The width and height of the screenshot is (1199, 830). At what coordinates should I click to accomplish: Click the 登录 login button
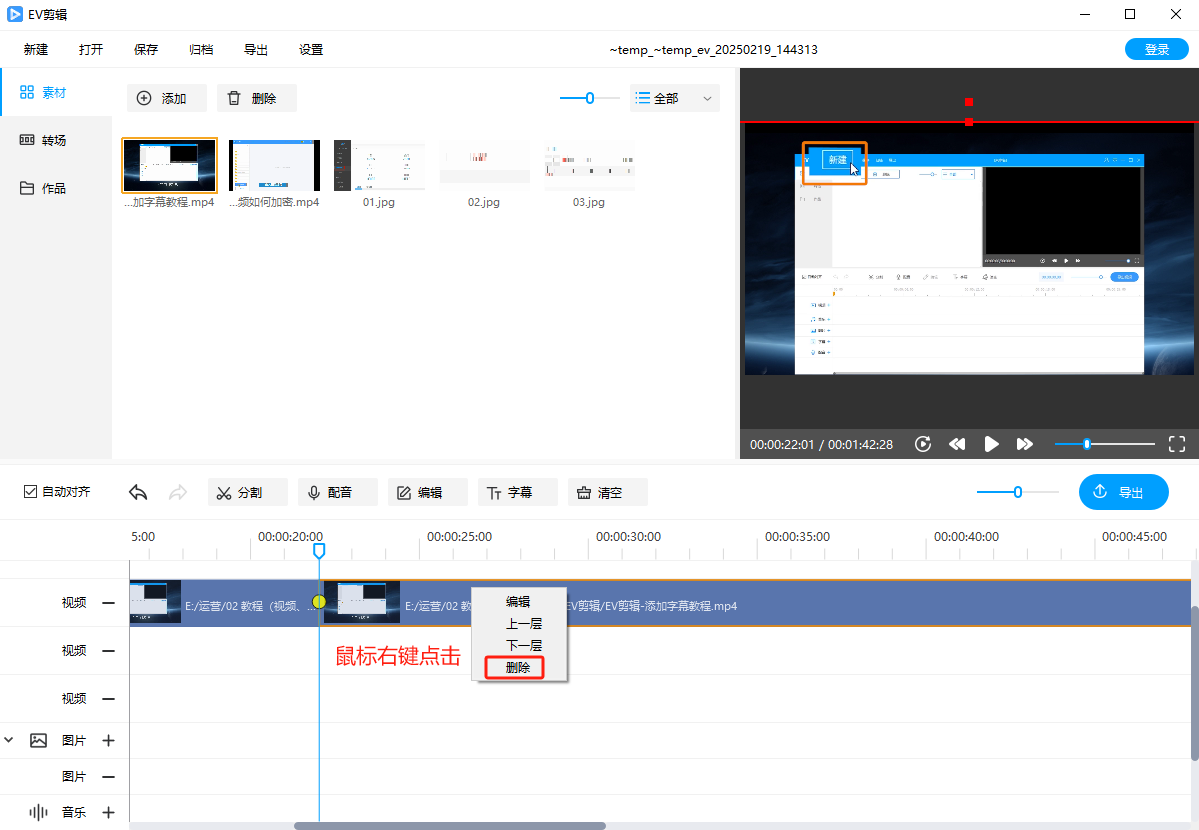pyautogui.click(x=1156, y=49)
